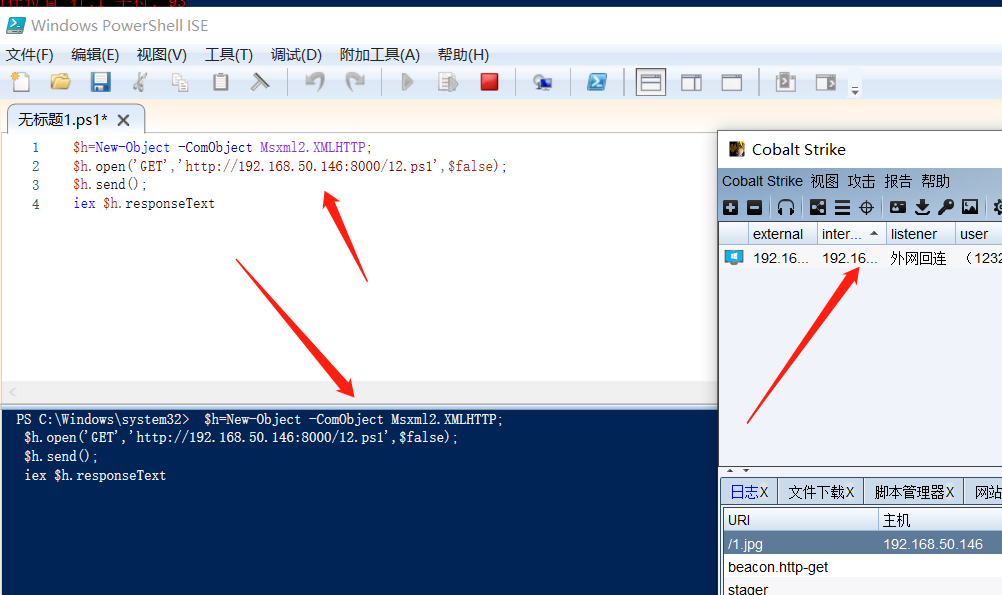Click the Redo arrow in ISE toolbar
This screenshot has height=595, width=1002.
355,82
